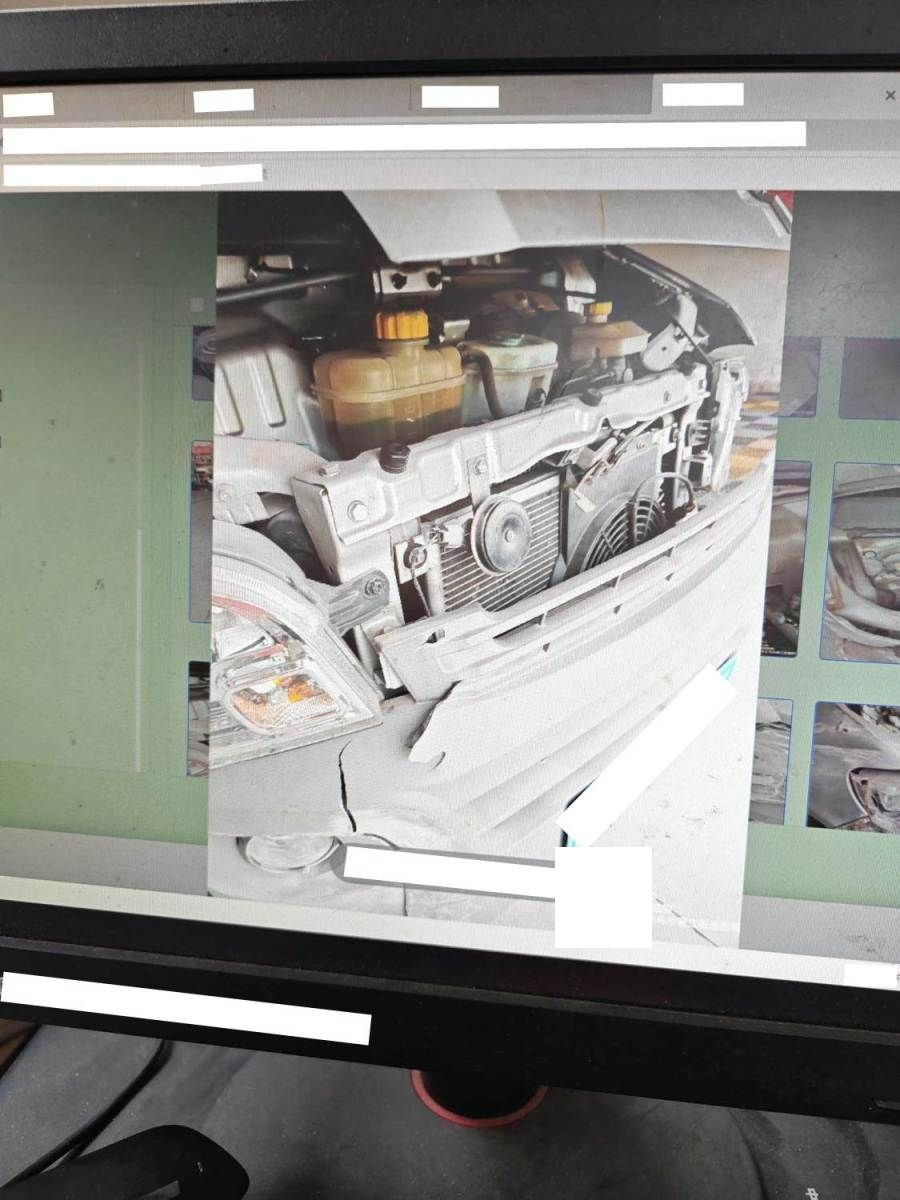Open bottom-row thumbnail at far right edge

854,766
